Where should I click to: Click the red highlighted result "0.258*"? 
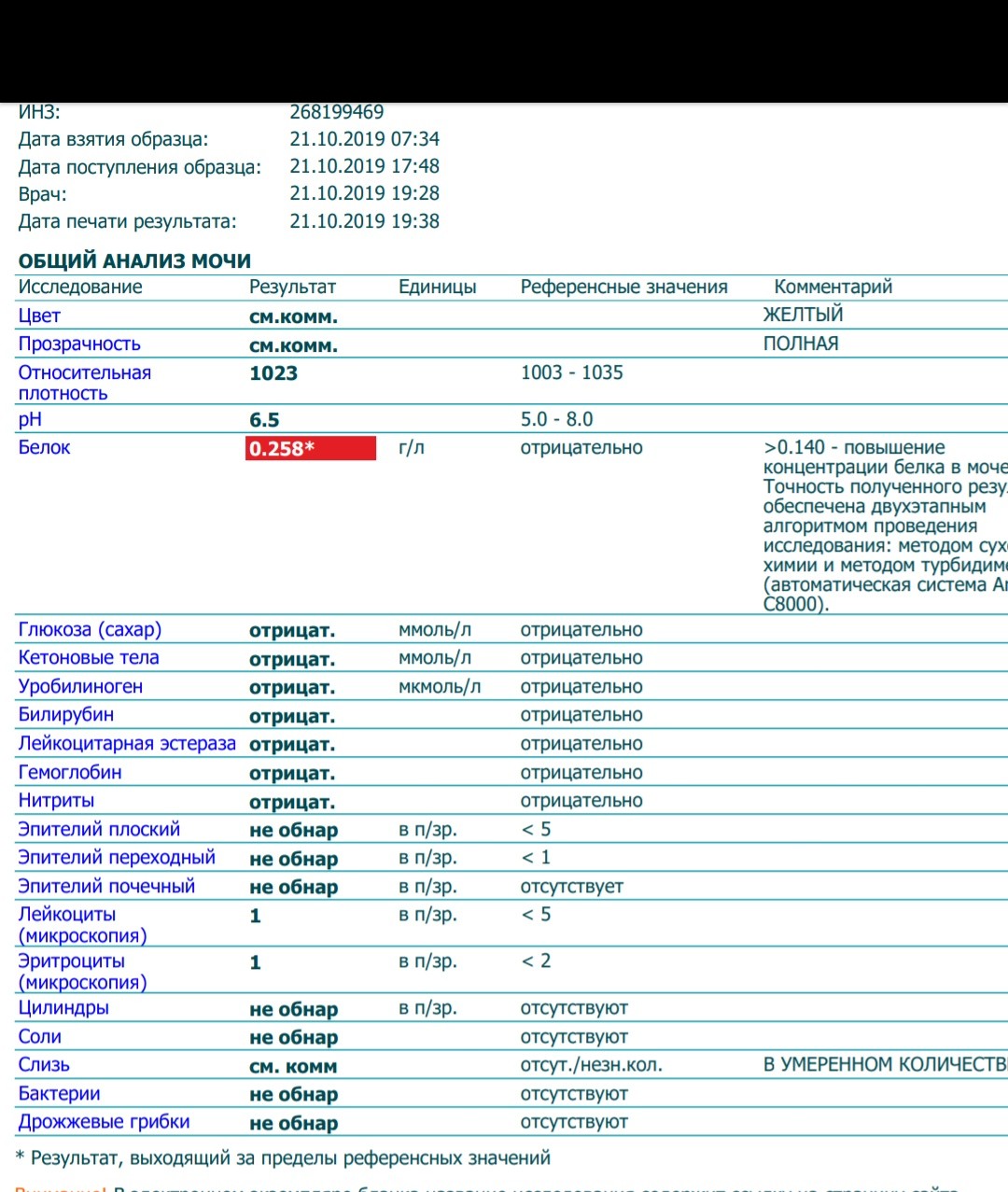tap(311, 448)
